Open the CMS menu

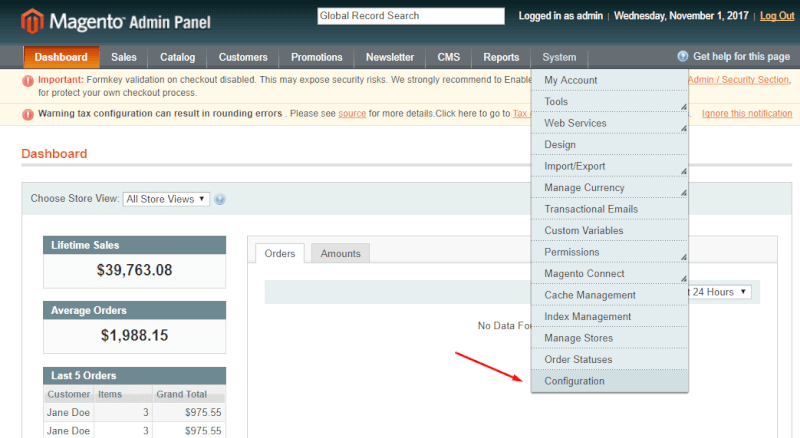[448, 57]
